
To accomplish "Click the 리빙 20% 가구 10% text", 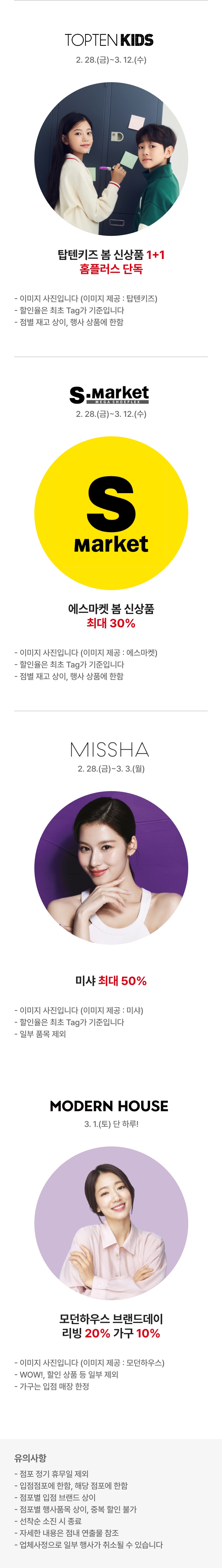I will (111, 1333).
